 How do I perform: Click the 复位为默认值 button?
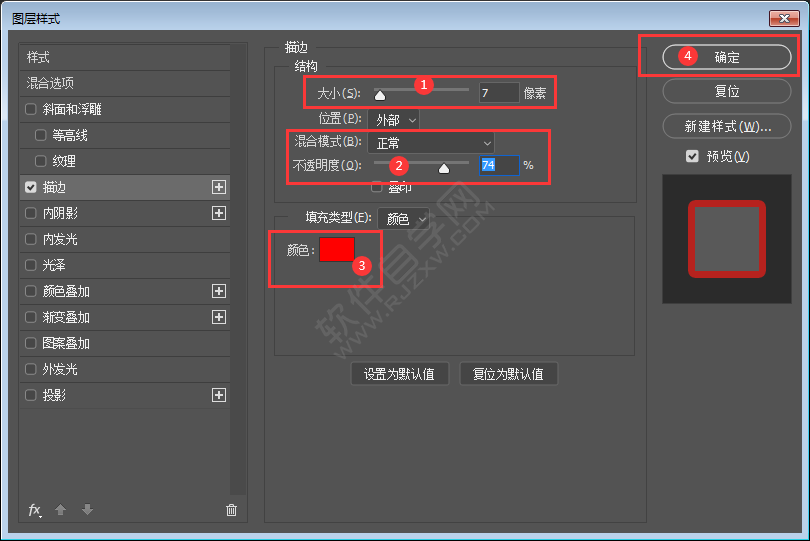click(508, 374)
